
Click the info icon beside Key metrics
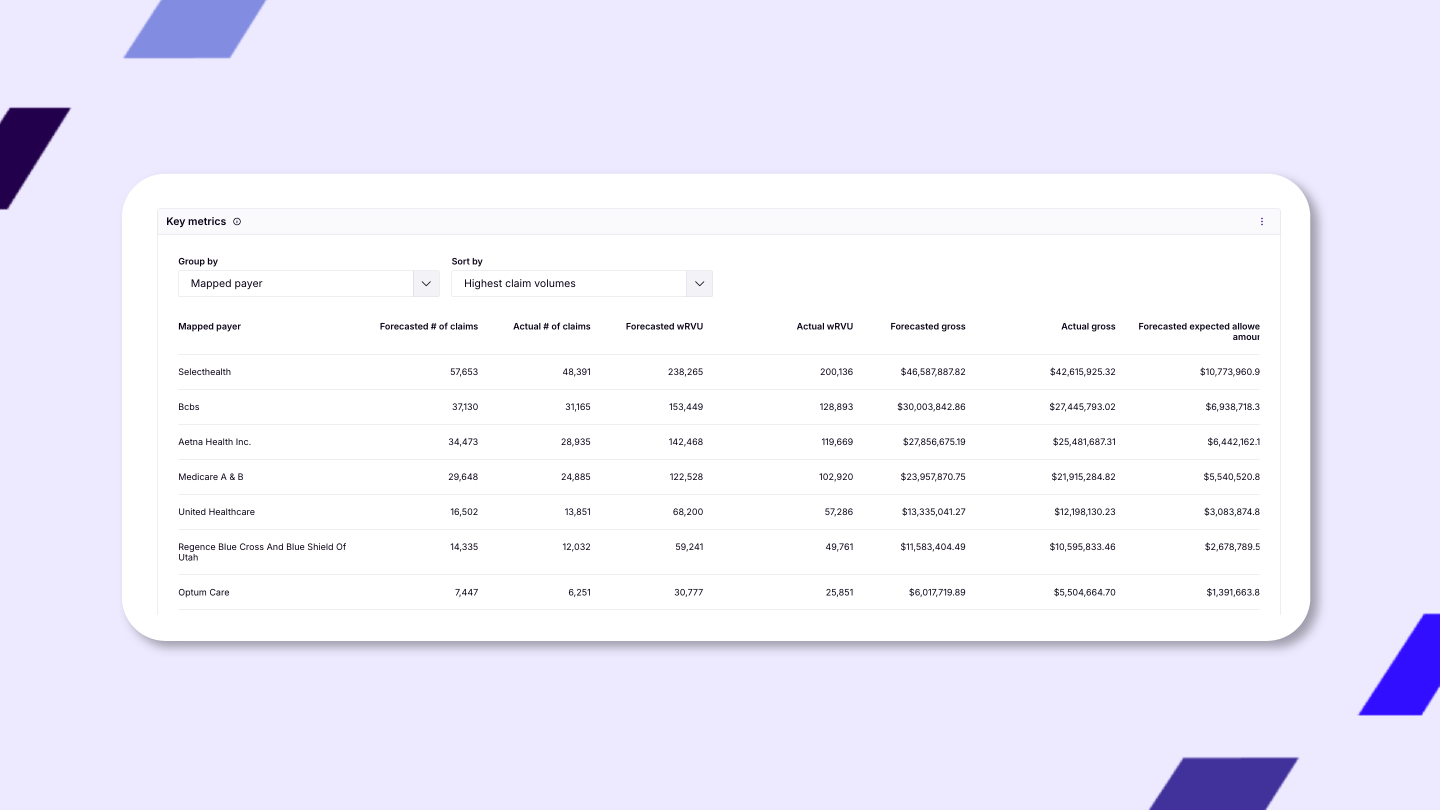tap(237, 222)
